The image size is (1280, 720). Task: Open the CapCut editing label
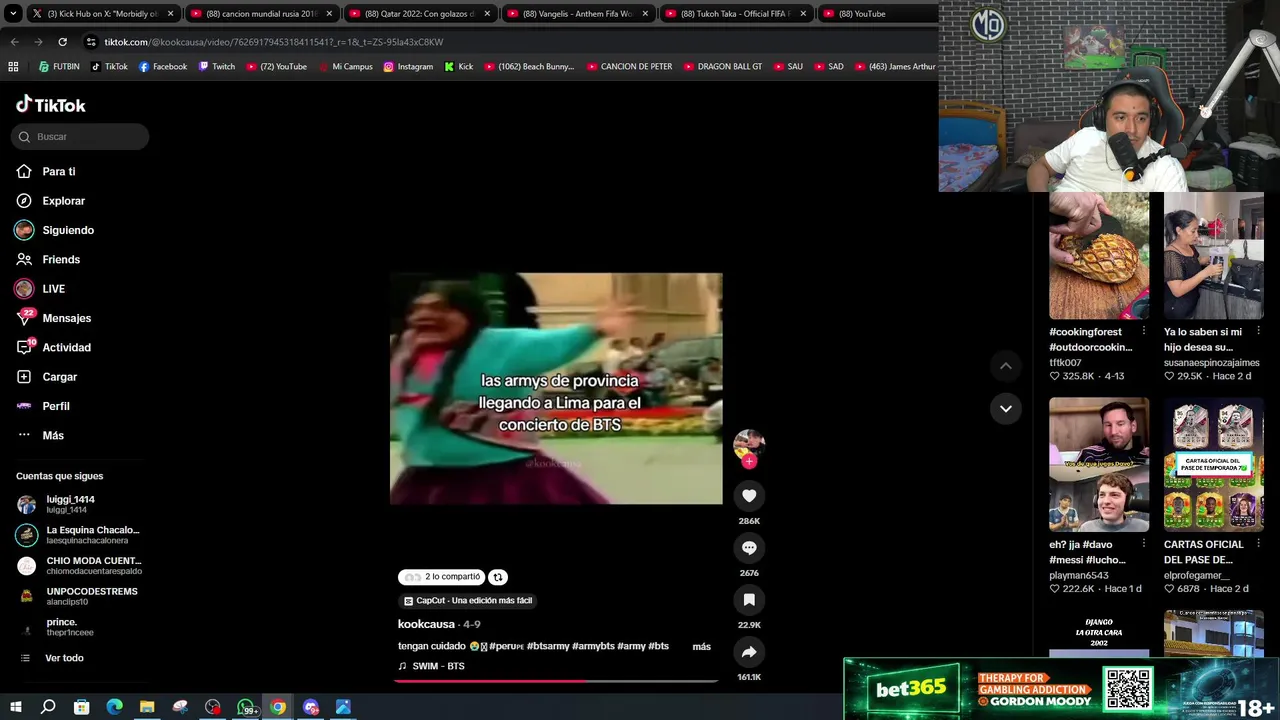[467, 601]
